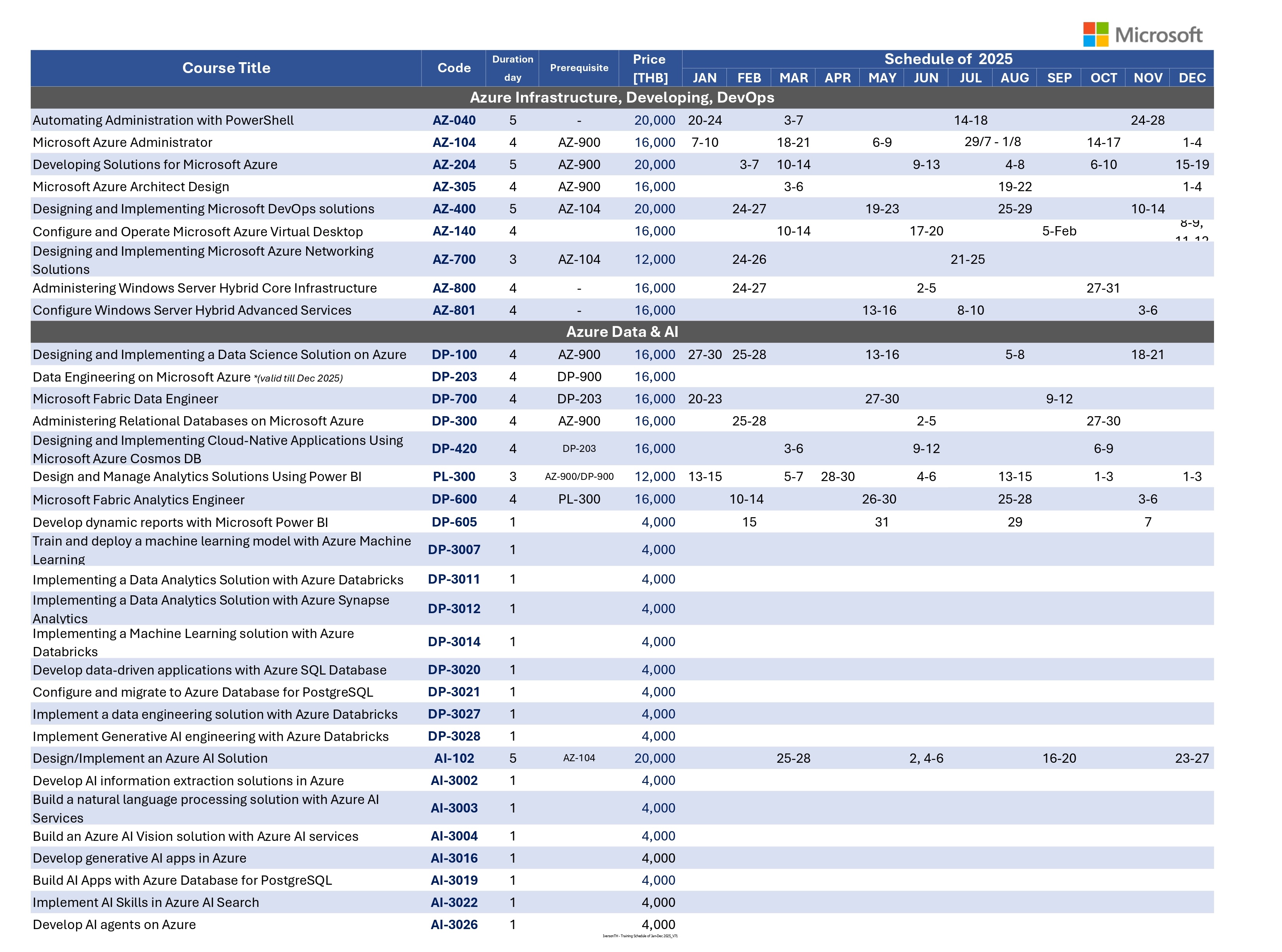Click the DP-605 May date 31

coord(881,522)
